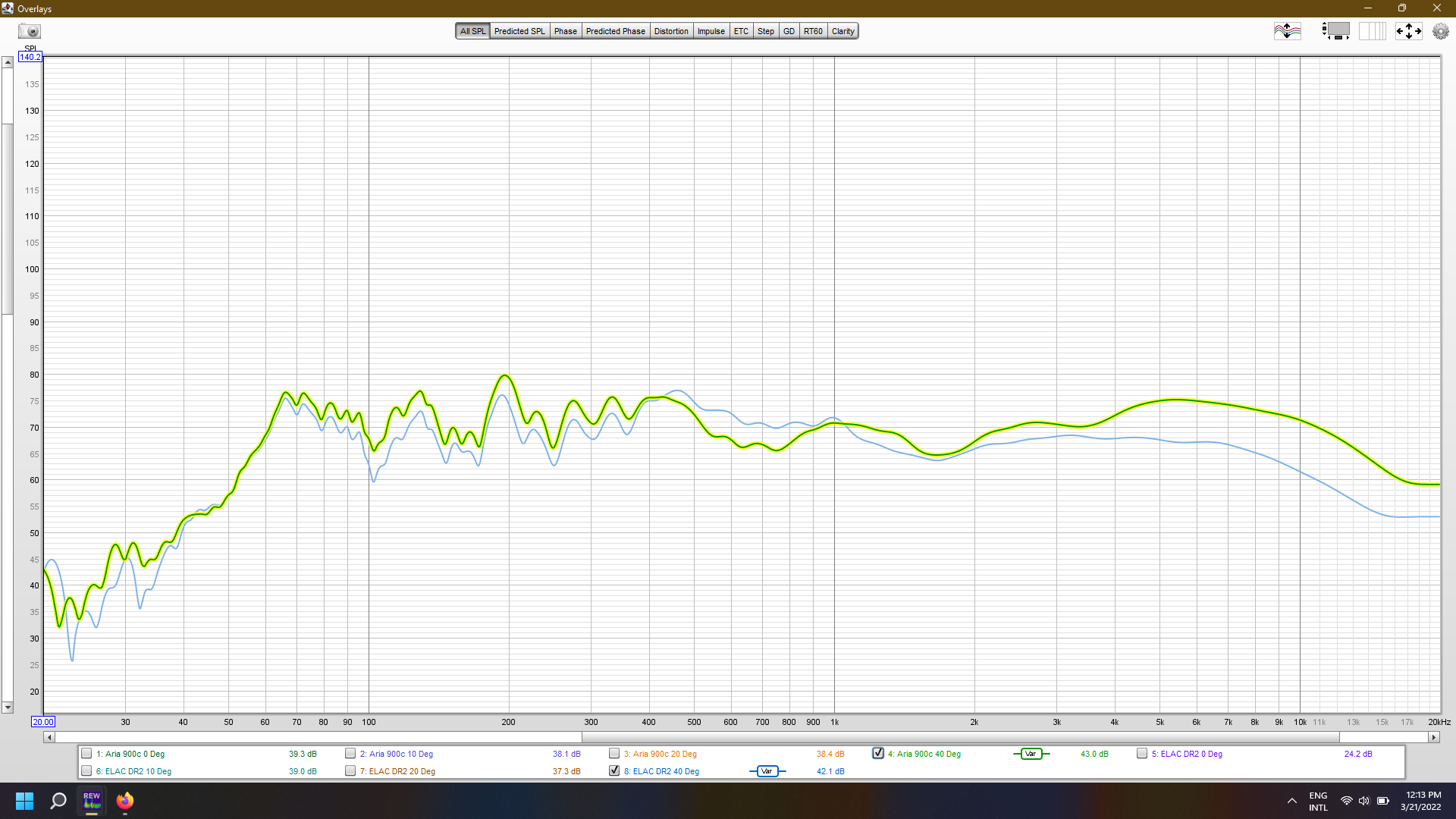Switch to the Predicted Phase tab

pos(615,31)
